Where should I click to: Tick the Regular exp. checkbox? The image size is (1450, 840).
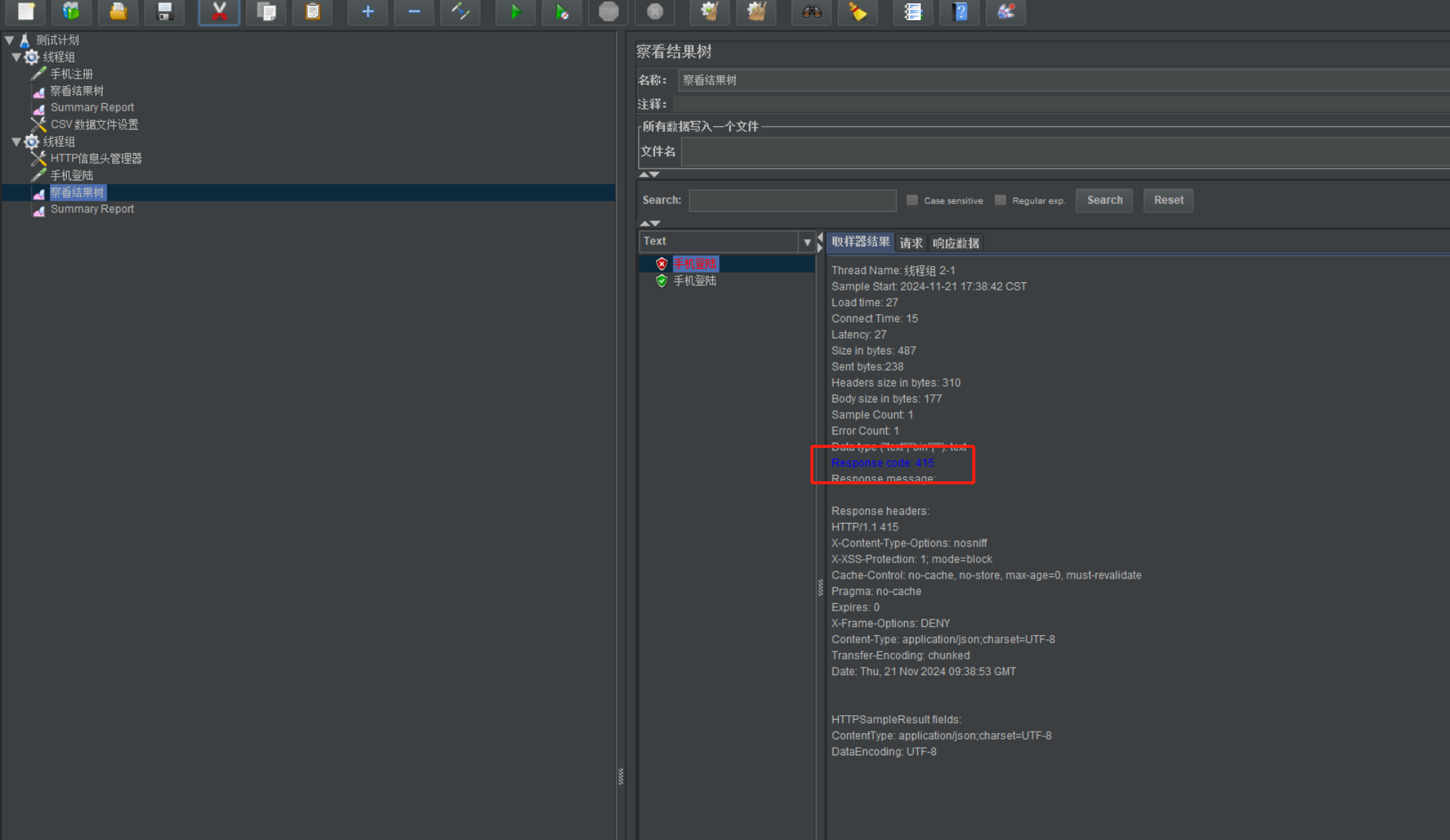click(1001, 201)
